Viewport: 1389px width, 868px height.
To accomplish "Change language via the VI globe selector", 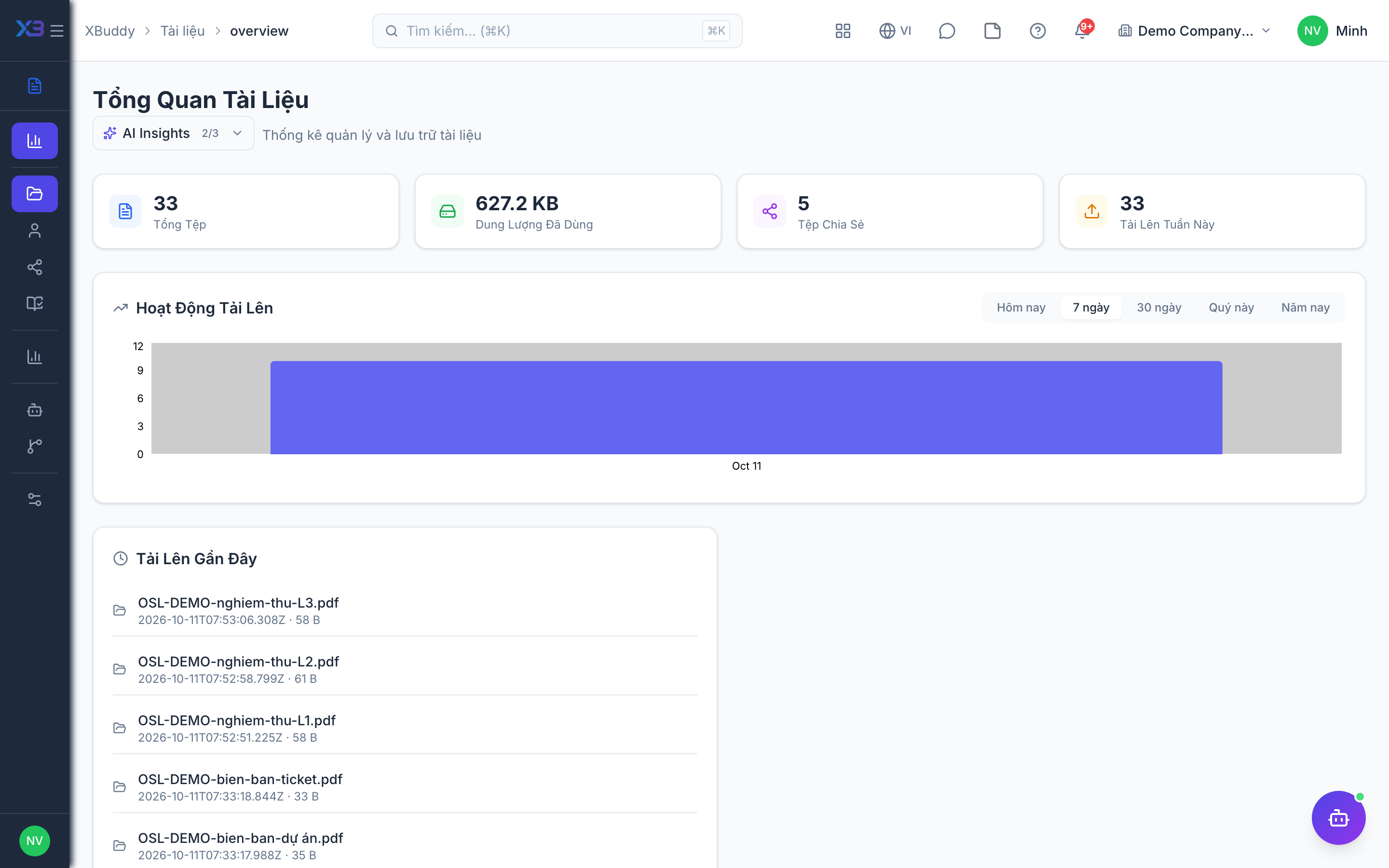I will (x=895, y=31).
